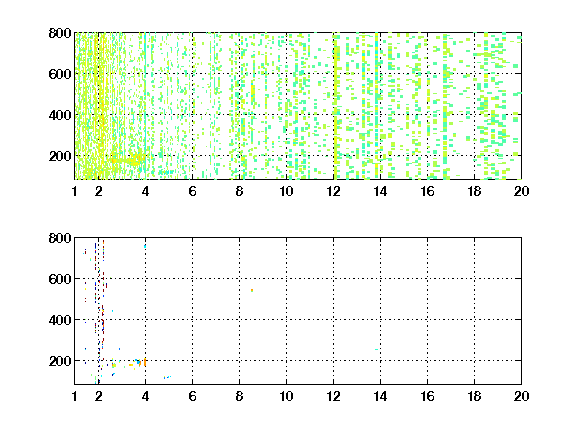Viewport: 576px width, 432px height.
Task: Click the x-axis tick label 1 on top plot
Action: [75, 191]
